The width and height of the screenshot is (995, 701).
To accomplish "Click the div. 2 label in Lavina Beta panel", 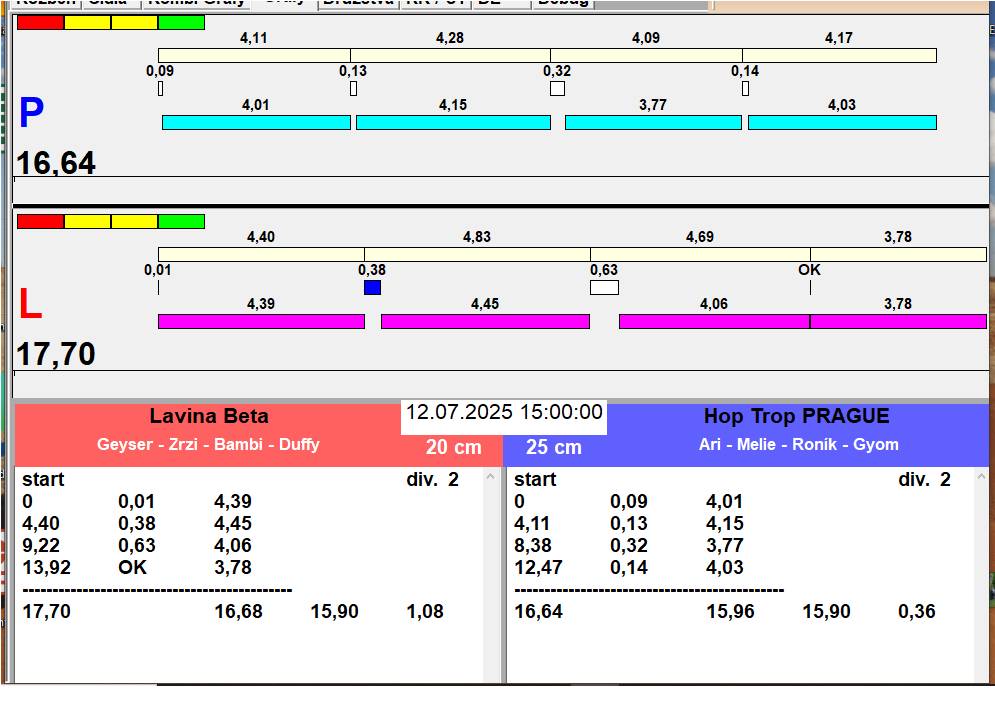I will pos(433,480).
